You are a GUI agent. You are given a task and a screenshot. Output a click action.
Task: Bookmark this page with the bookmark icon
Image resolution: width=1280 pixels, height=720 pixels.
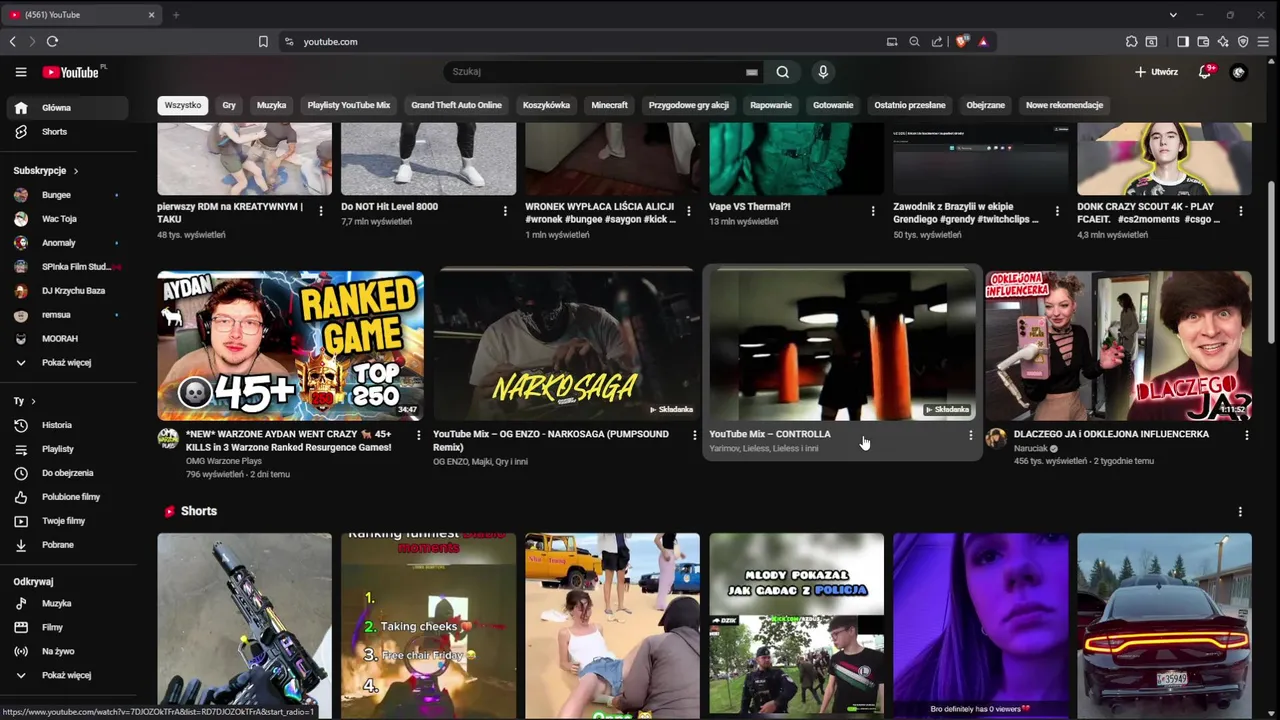(263, 42)
